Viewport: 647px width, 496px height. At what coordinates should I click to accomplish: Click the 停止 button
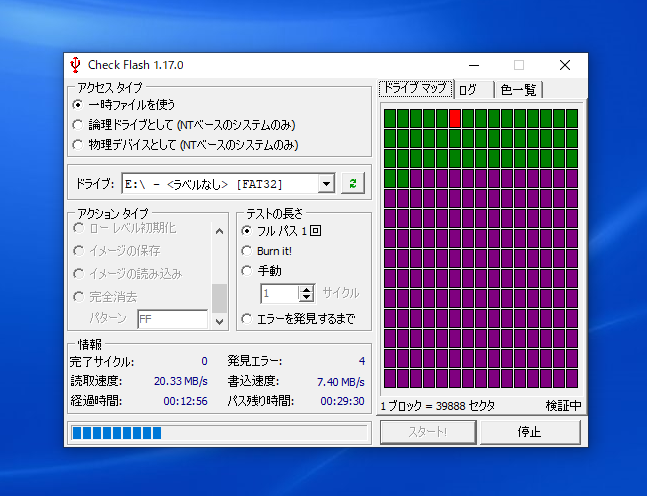tap(530, 432)
